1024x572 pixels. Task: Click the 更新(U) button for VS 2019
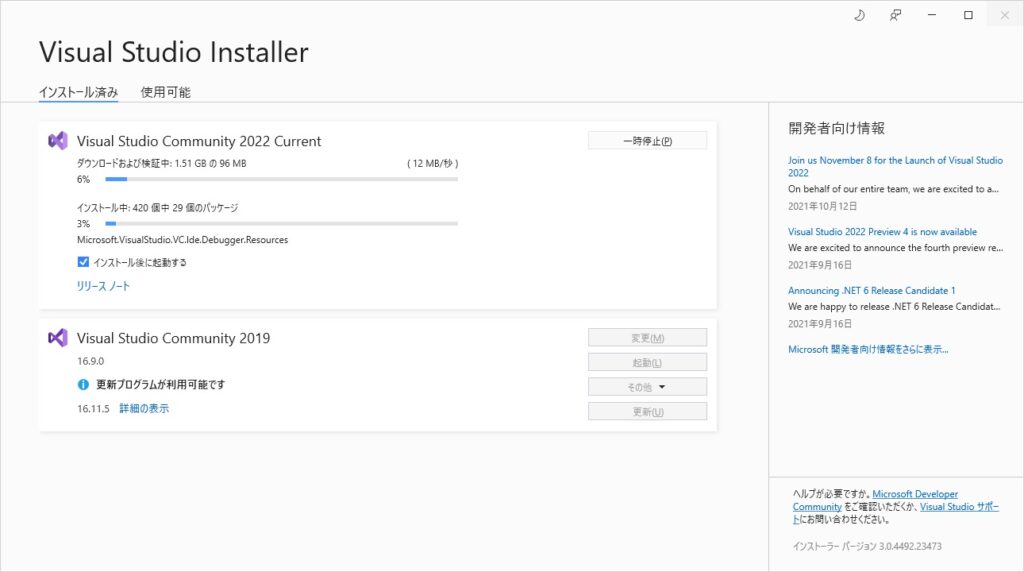coord(647,412)
